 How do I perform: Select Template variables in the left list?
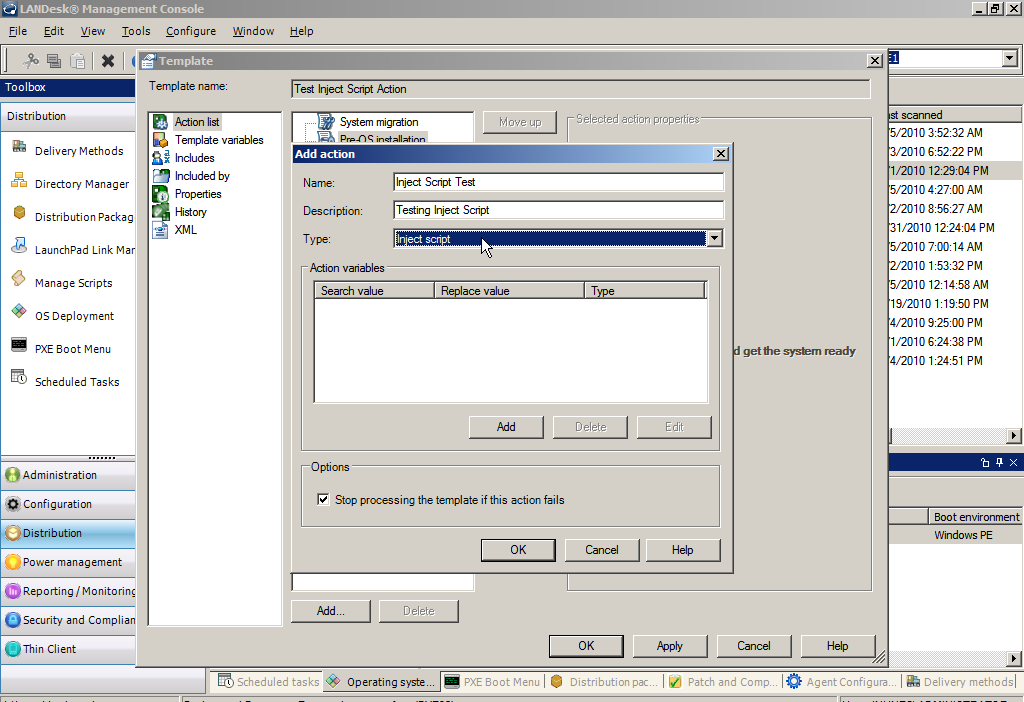[x=219, y=140]
